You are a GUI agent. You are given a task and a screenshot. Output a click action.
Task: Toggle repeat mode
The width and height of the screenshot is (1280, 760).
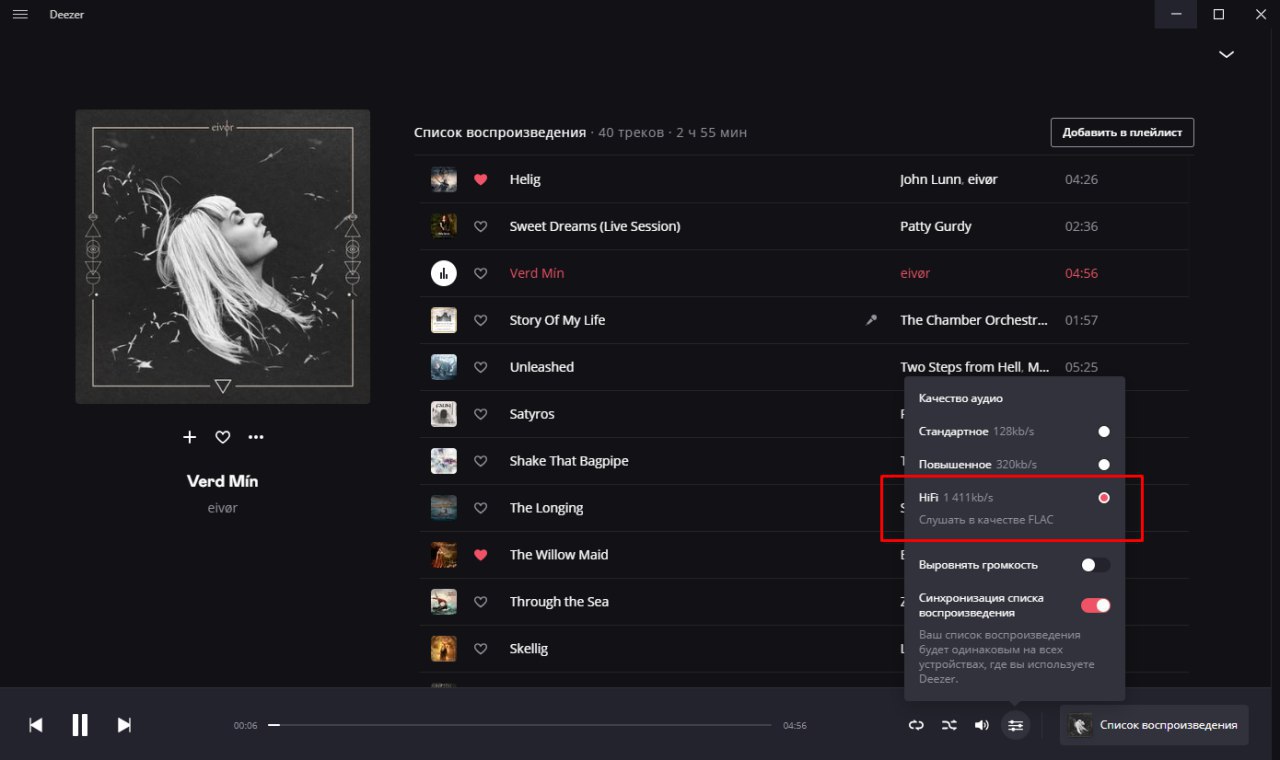tap(916, 725)
